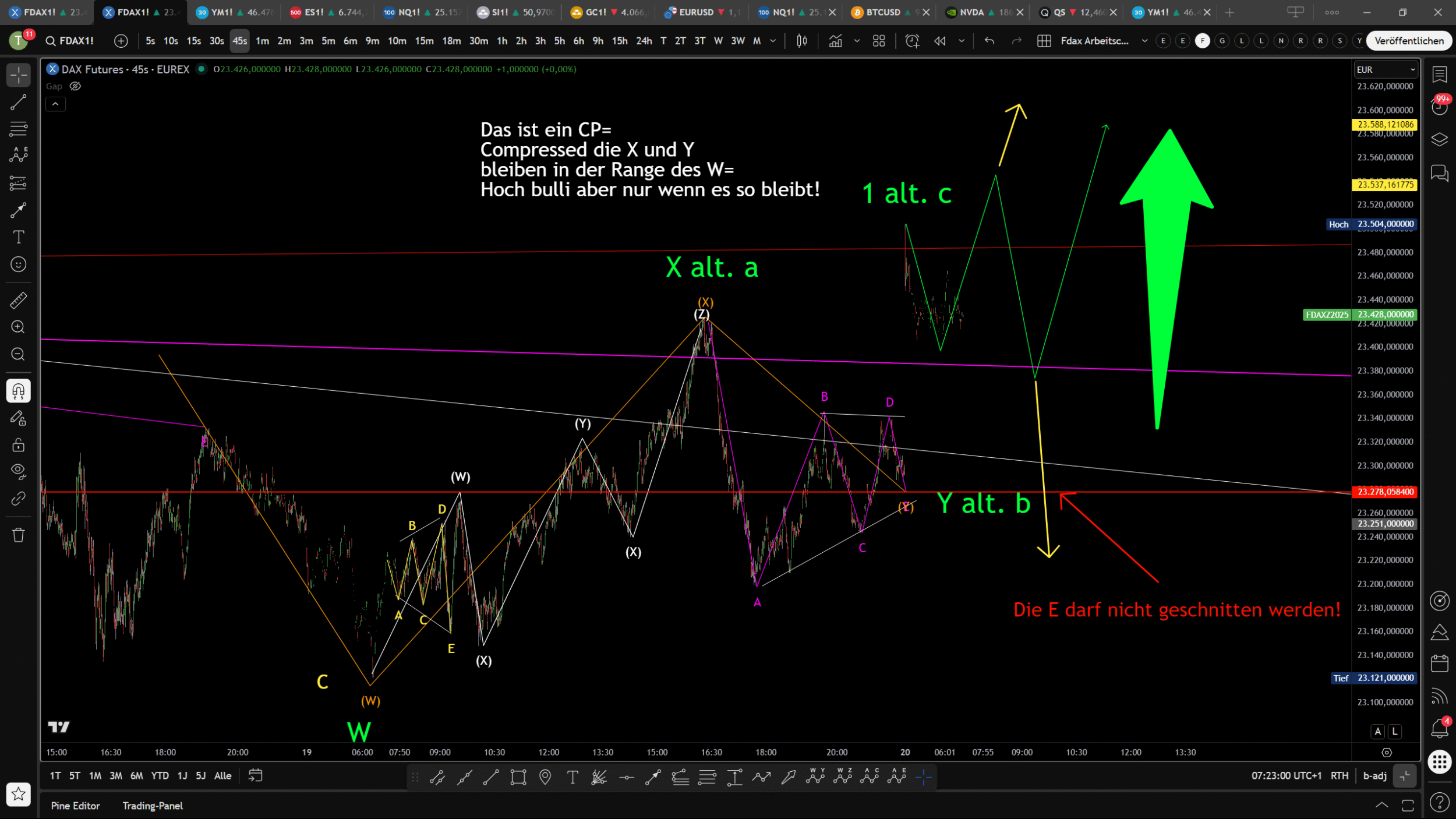Select the Text annotation tool
The height and width of the screenshot is (819, 1456).
pyautogui.click(x=18, y=237)
